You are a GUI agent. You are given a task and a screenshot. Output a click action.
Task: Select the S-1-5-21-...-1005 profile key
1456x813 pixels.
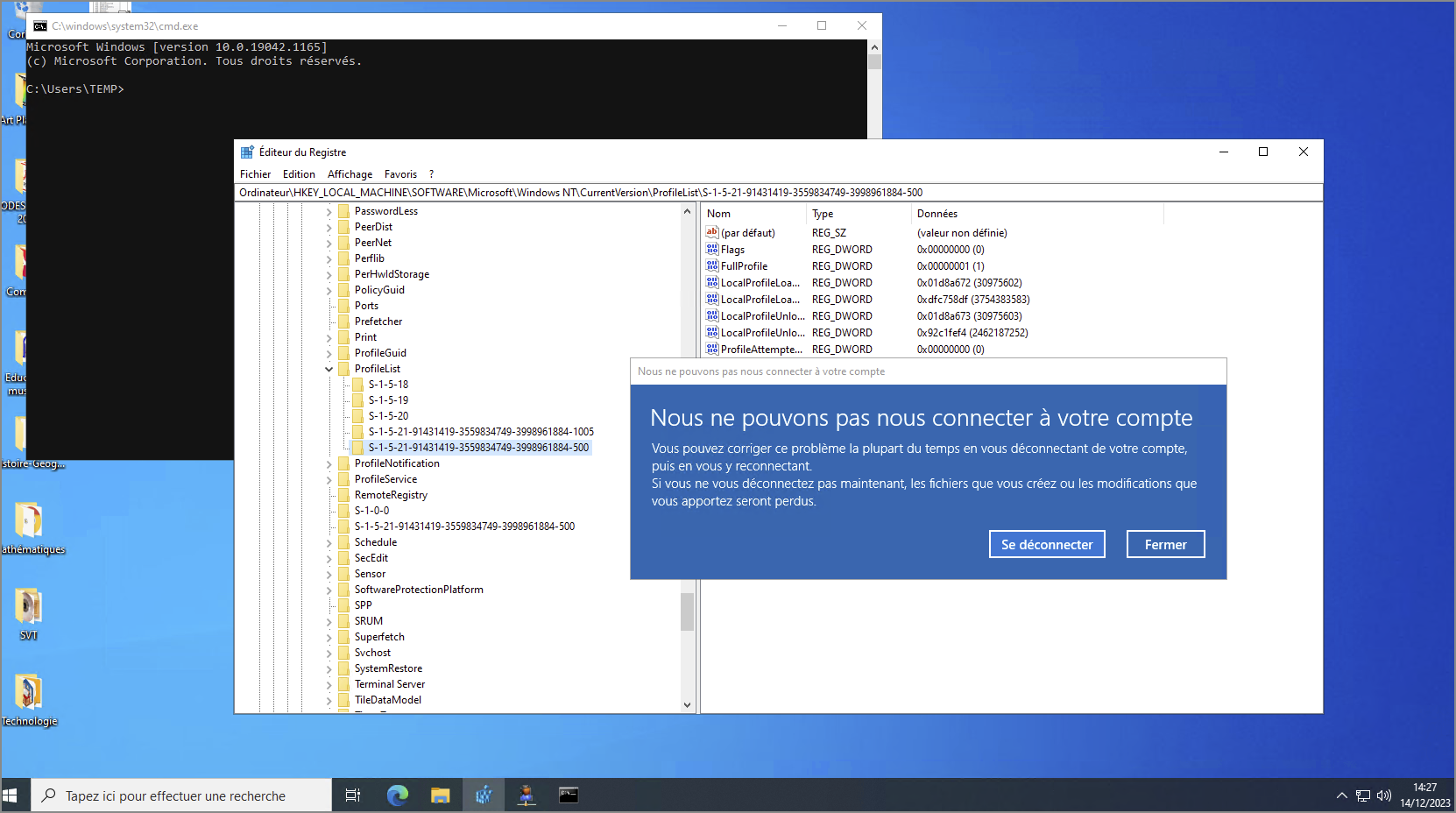coord(481,432)
